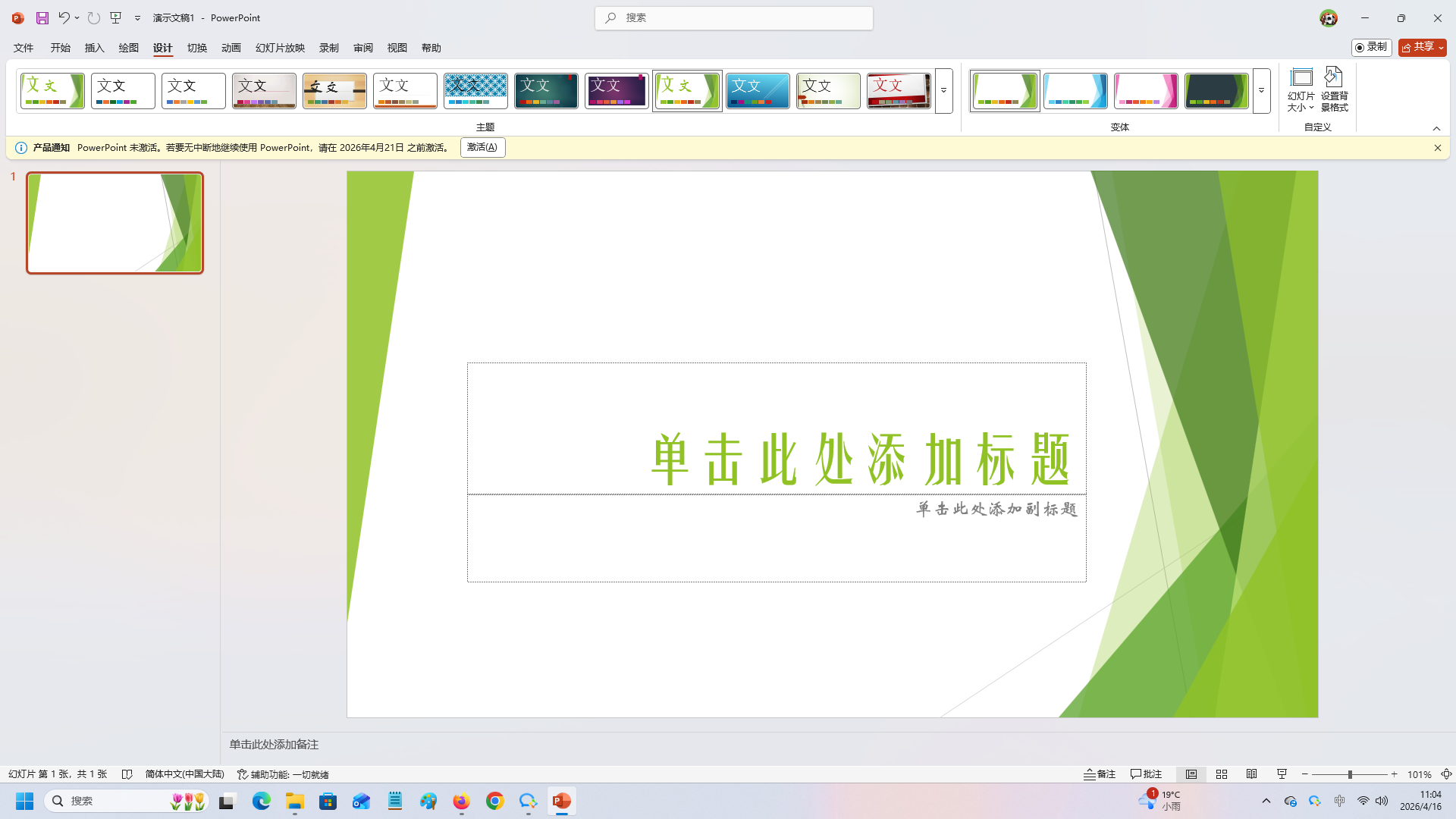Open Slide Size options
Viewport: 1456px width, 819px height.
1301,89
